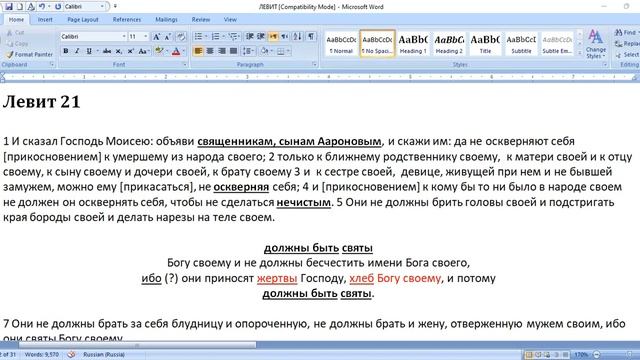Apply the Title style

click(x=485, y=43)
